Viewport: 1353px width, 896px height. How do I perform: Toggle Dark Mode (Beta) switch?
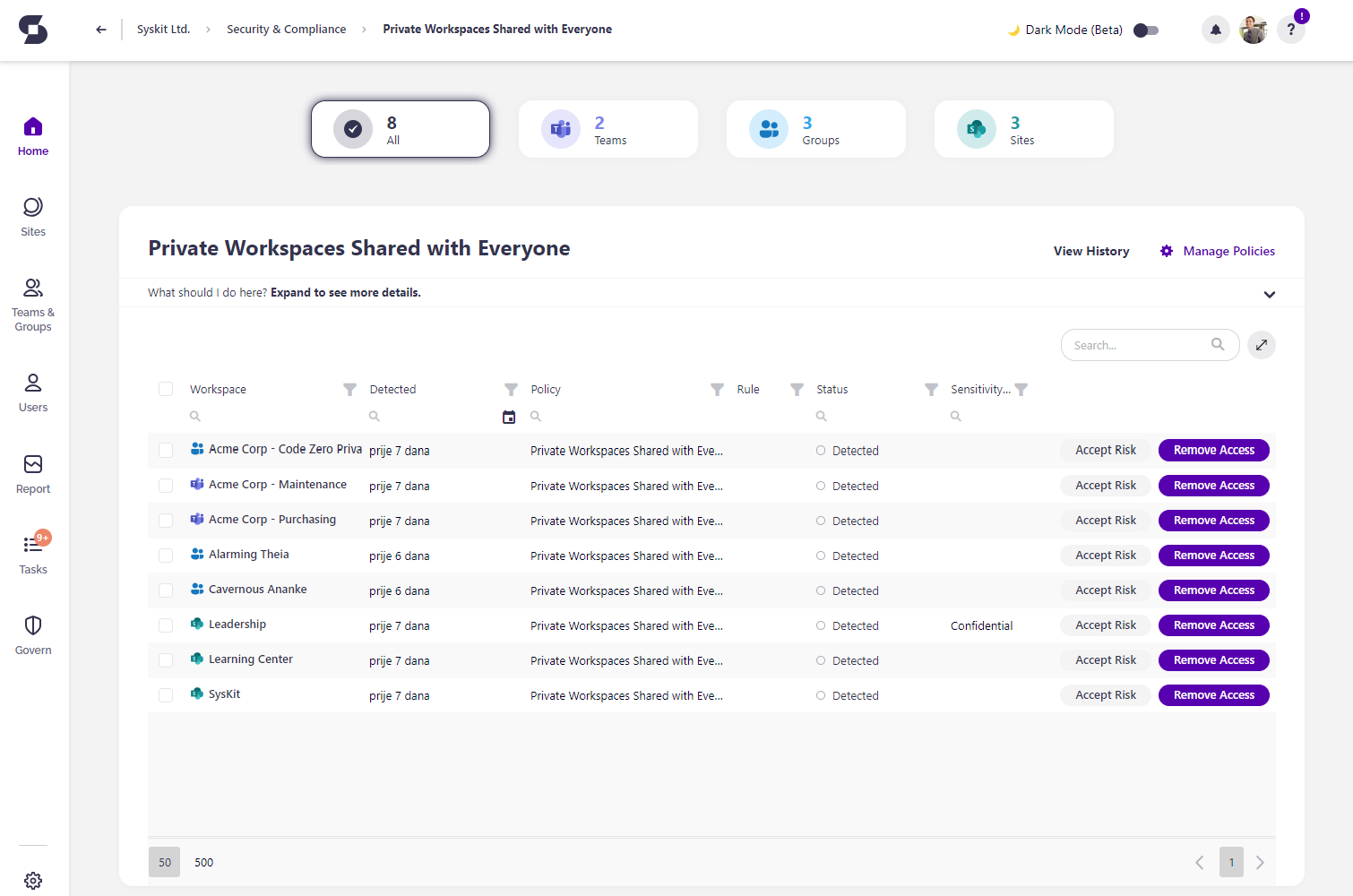click(x=1146, y=30)
